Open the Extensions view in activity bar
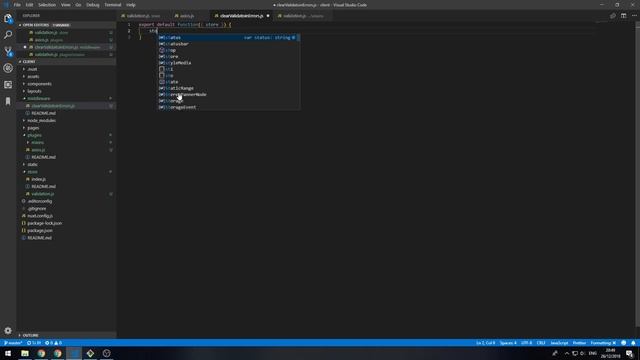The width and height of the screenshot is (640, 360). (8, 84)
